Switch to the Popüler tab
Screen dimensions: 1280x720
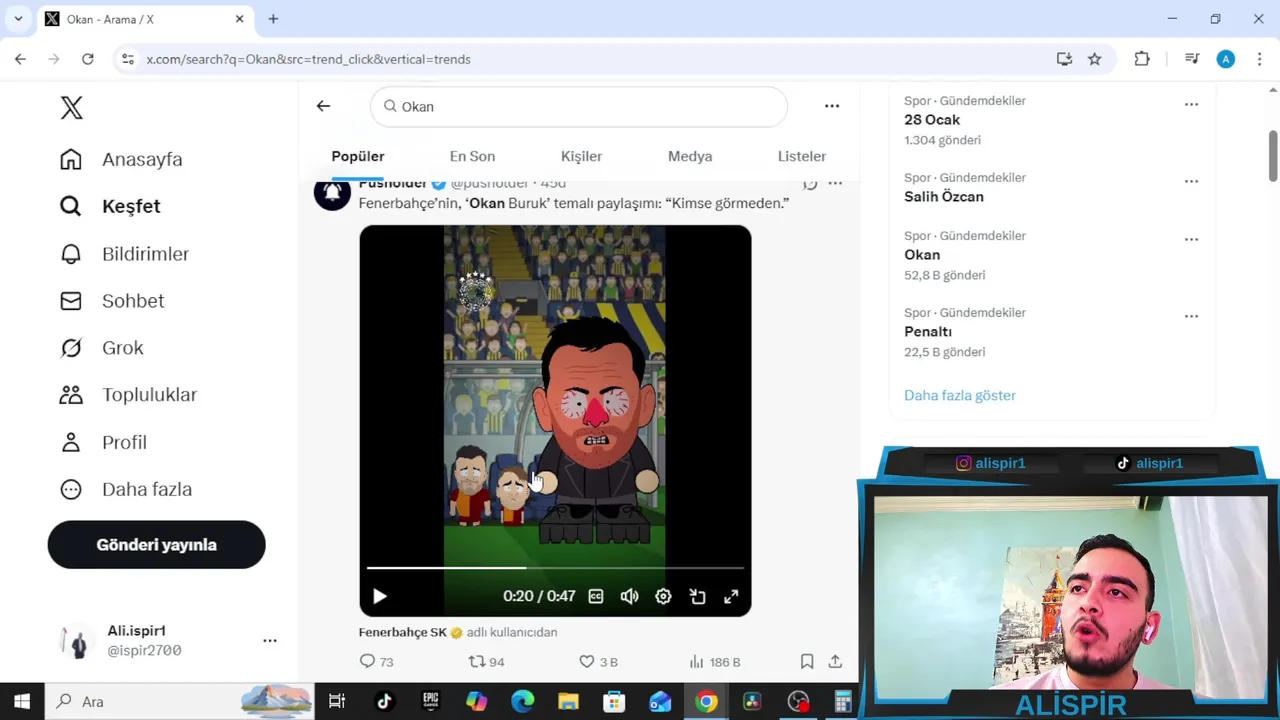pyautogui.click(x=358, y=156)
